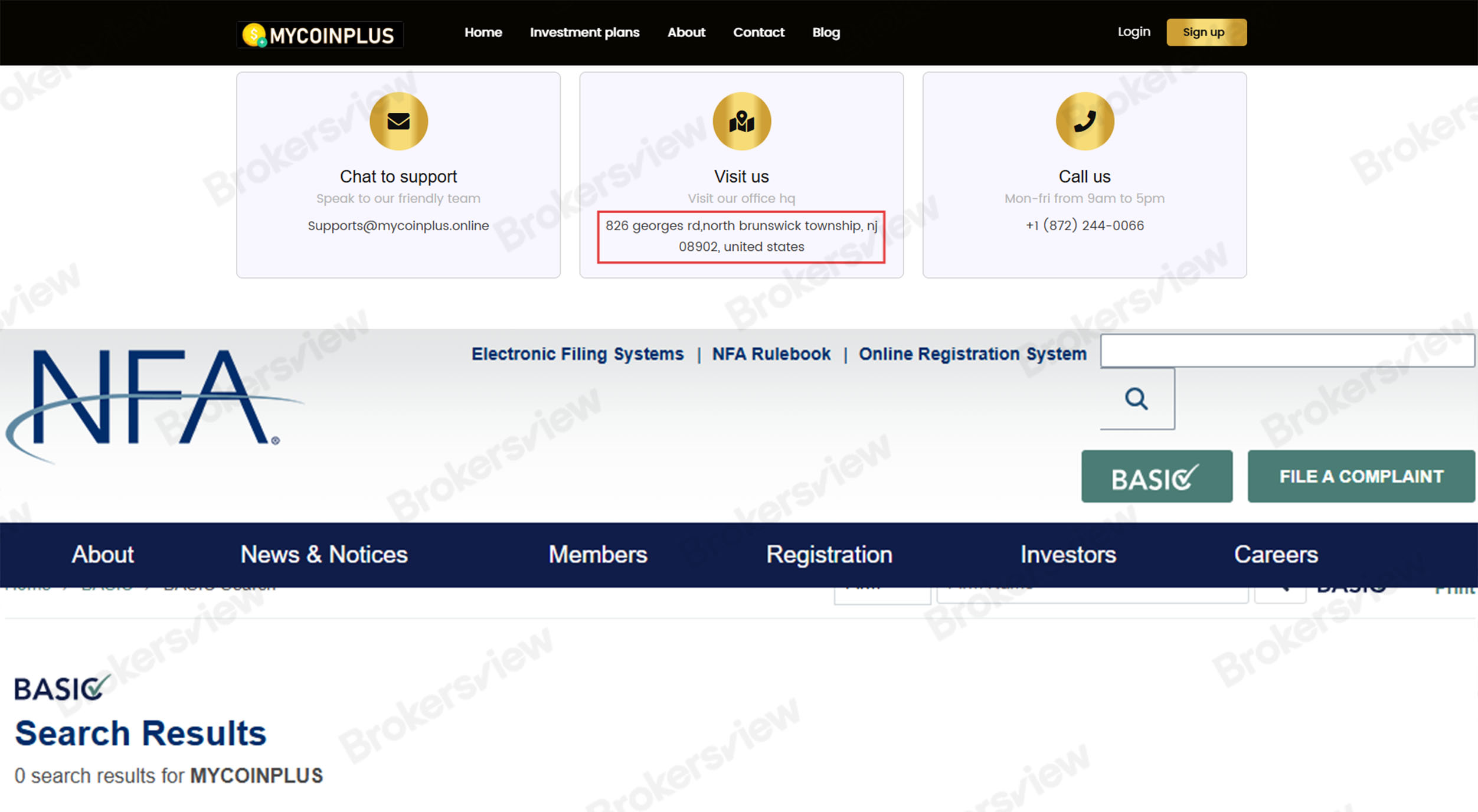Select the Investors tab in NFA navigation

(1068, 555)
